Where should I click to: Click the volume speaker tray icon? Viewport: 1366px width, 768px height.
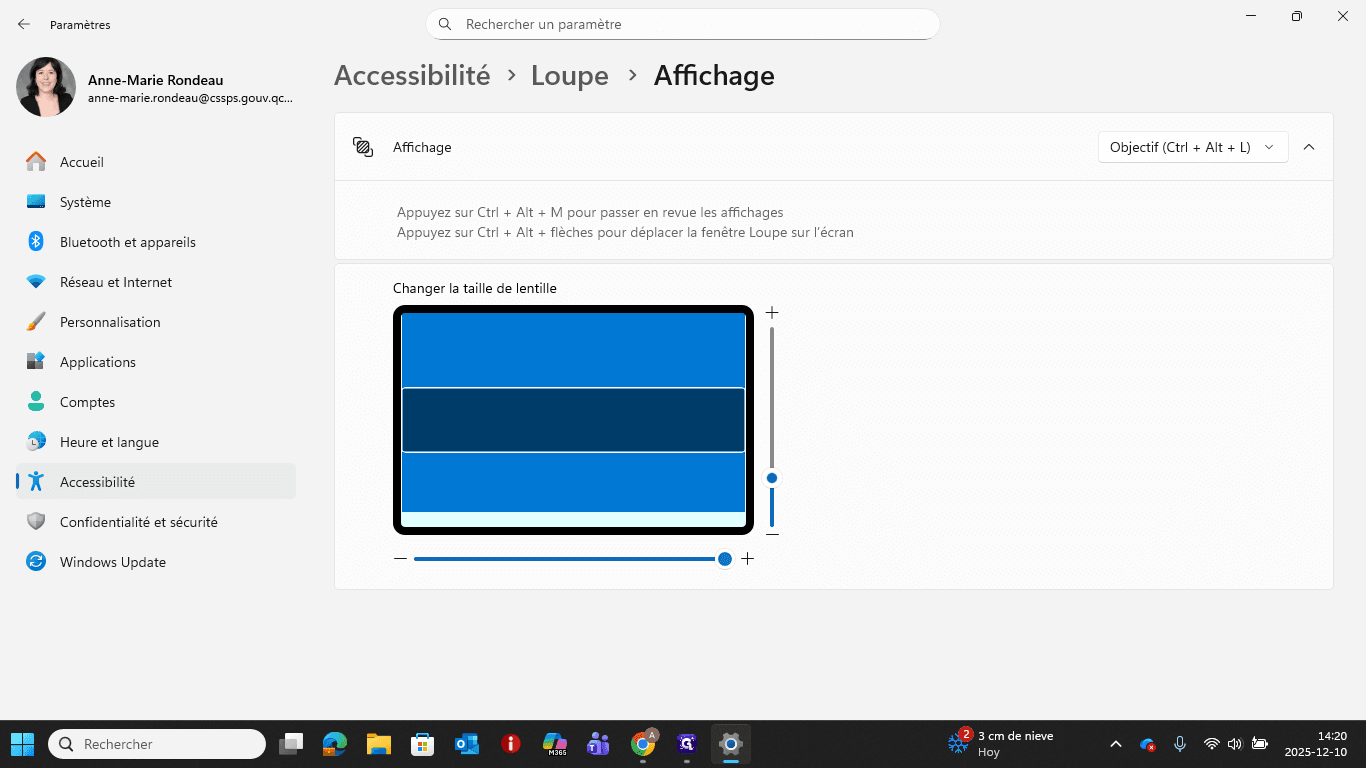click(1235, 744)
